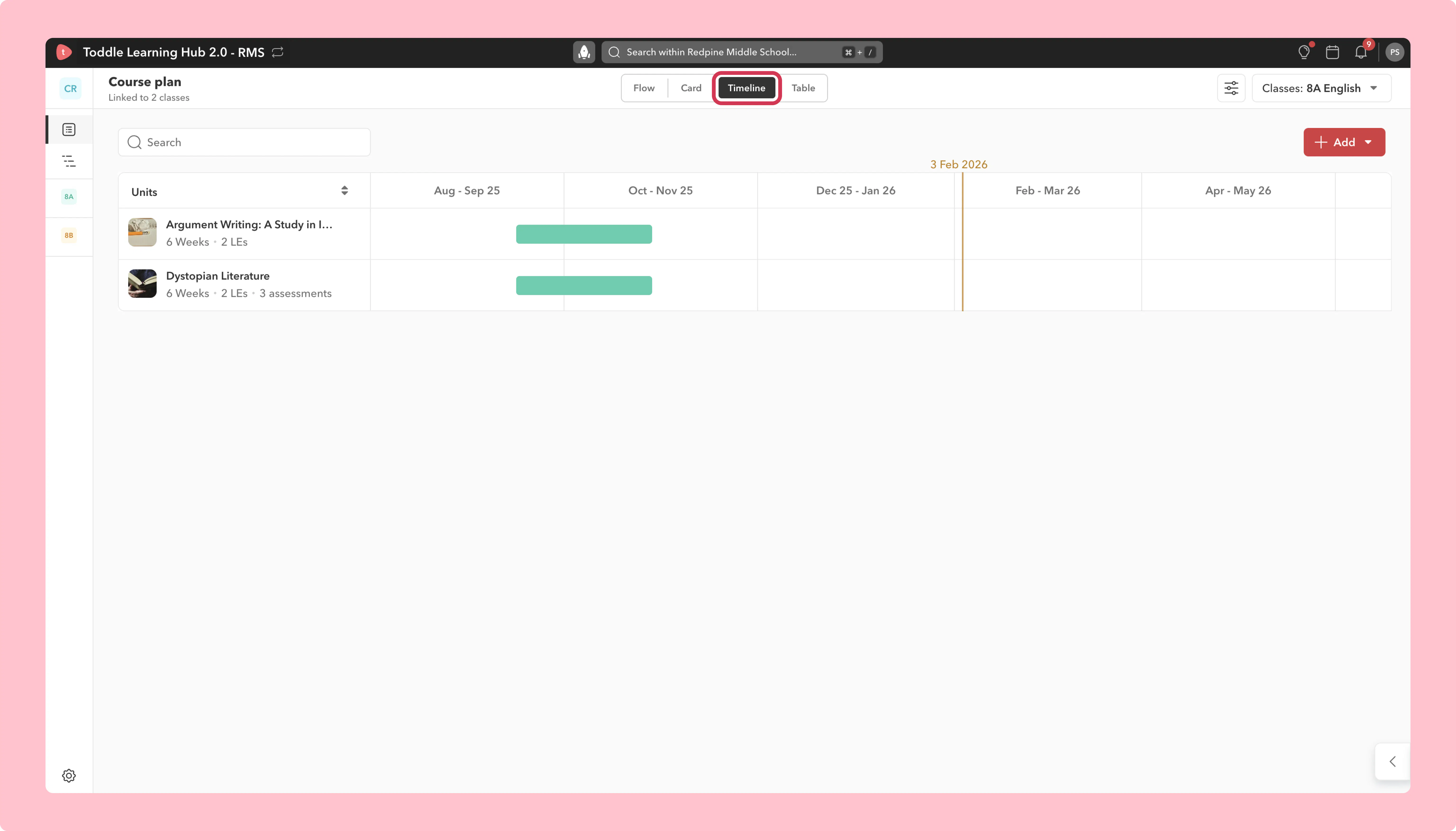Open the Classes: 8A English dropdown
Viewport: 1456px width, 831px height.
[1321, 88]
